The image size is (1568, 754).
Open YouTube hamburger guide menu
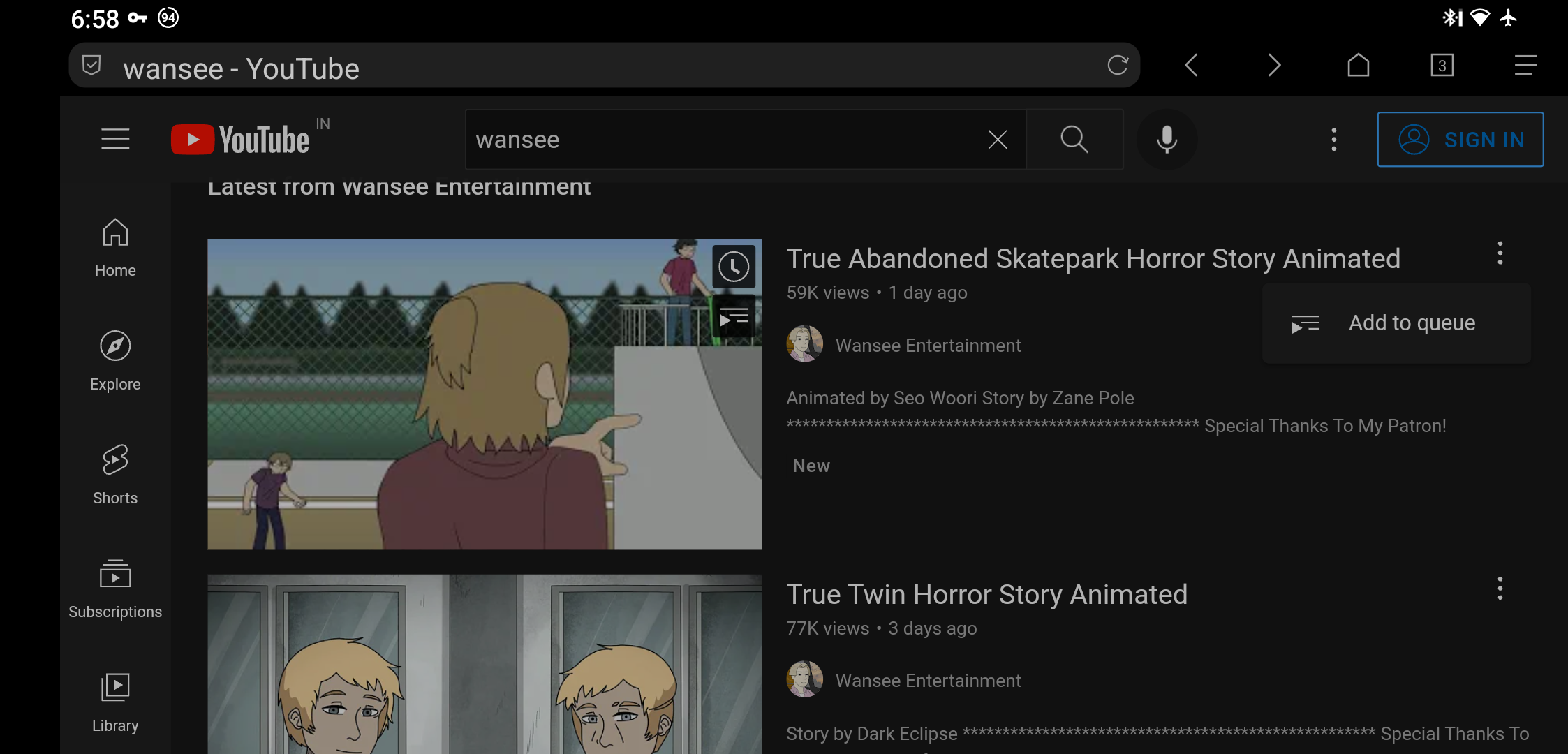(115, 139)
